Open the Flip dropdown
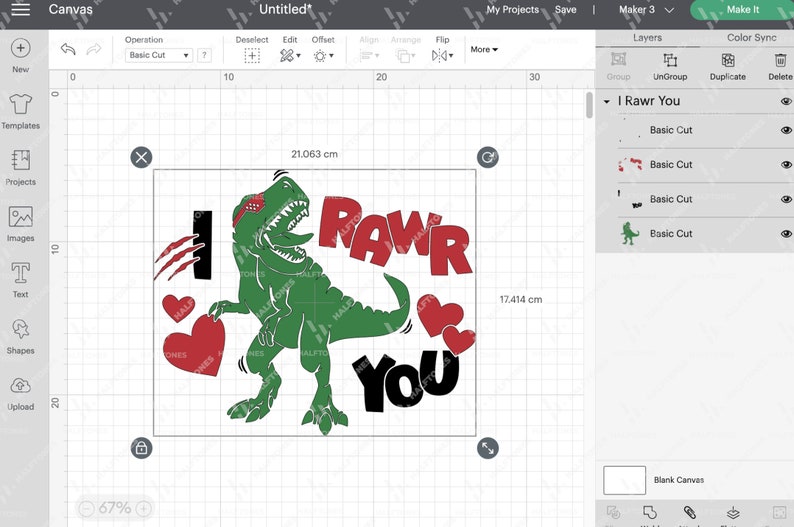Viewport: 794px width, 527px height. coord(442,56)
